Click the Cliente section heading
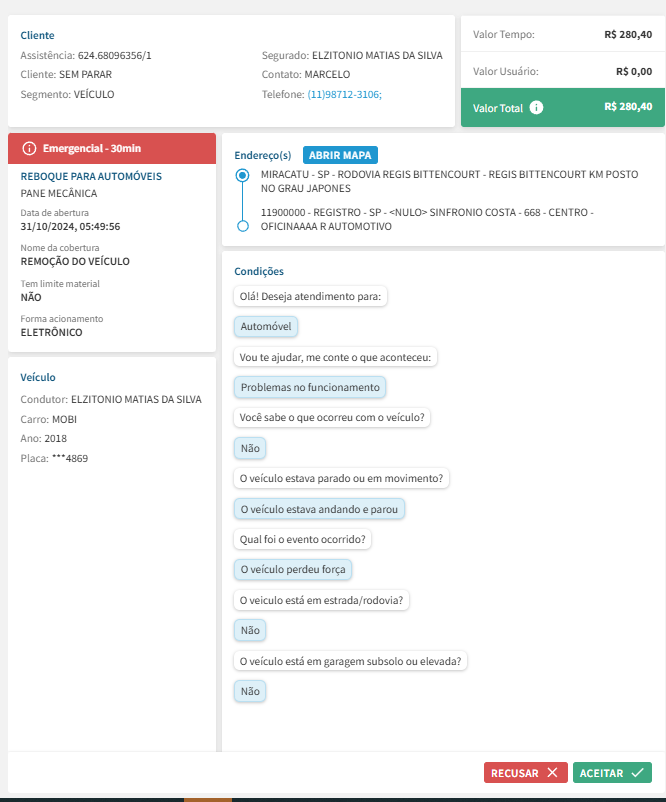 (x=37, y=35)
